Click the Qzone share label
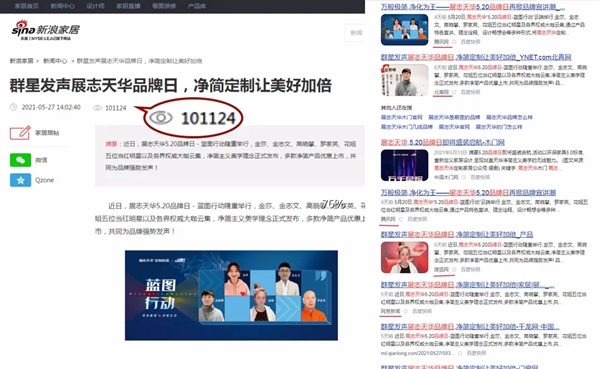Image resolution: width=600 pixels, height=369 pixels. click(44, 180)
